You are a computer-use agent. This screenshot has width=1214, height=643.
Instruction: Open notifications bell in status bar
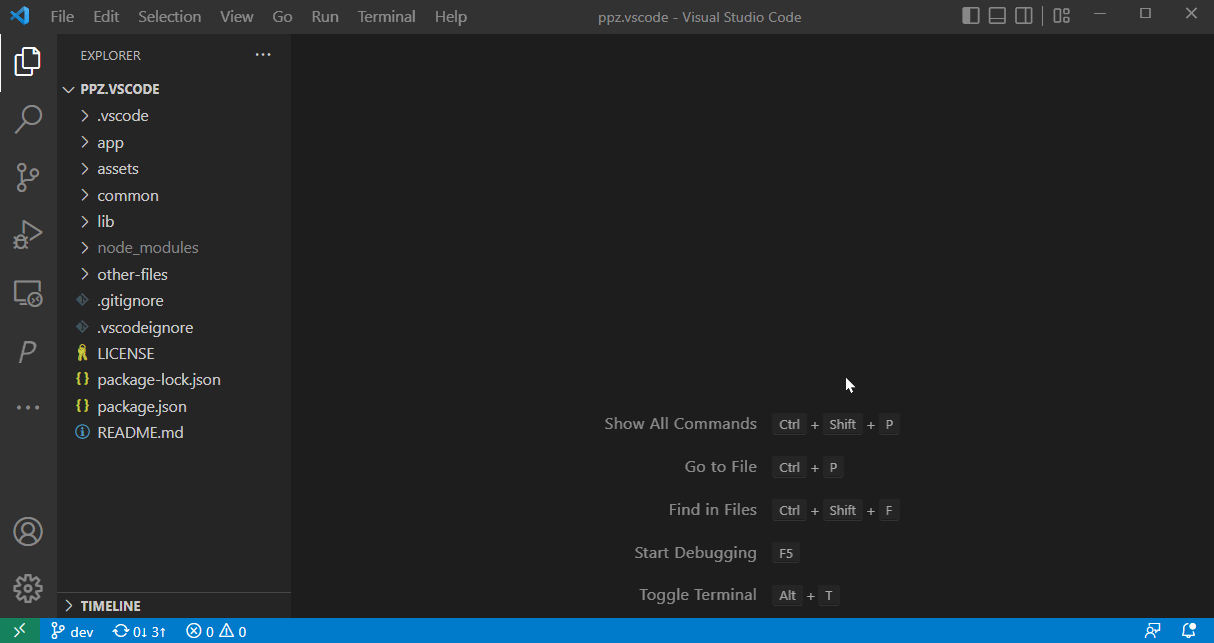pos(1189,631)
